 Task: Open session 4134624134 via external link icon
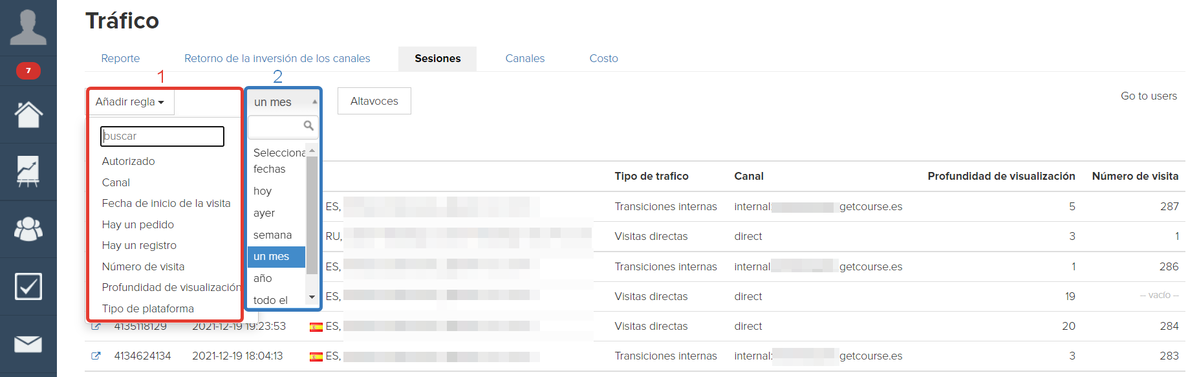pyautogui.click(x=96, y=356)
